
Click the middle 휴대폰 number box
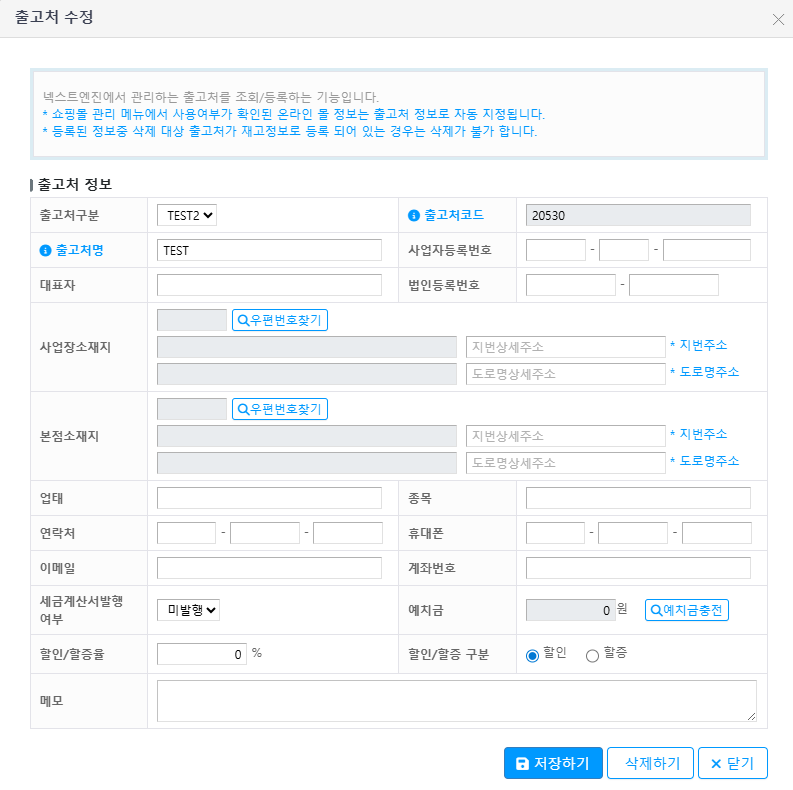click(633, 533)
